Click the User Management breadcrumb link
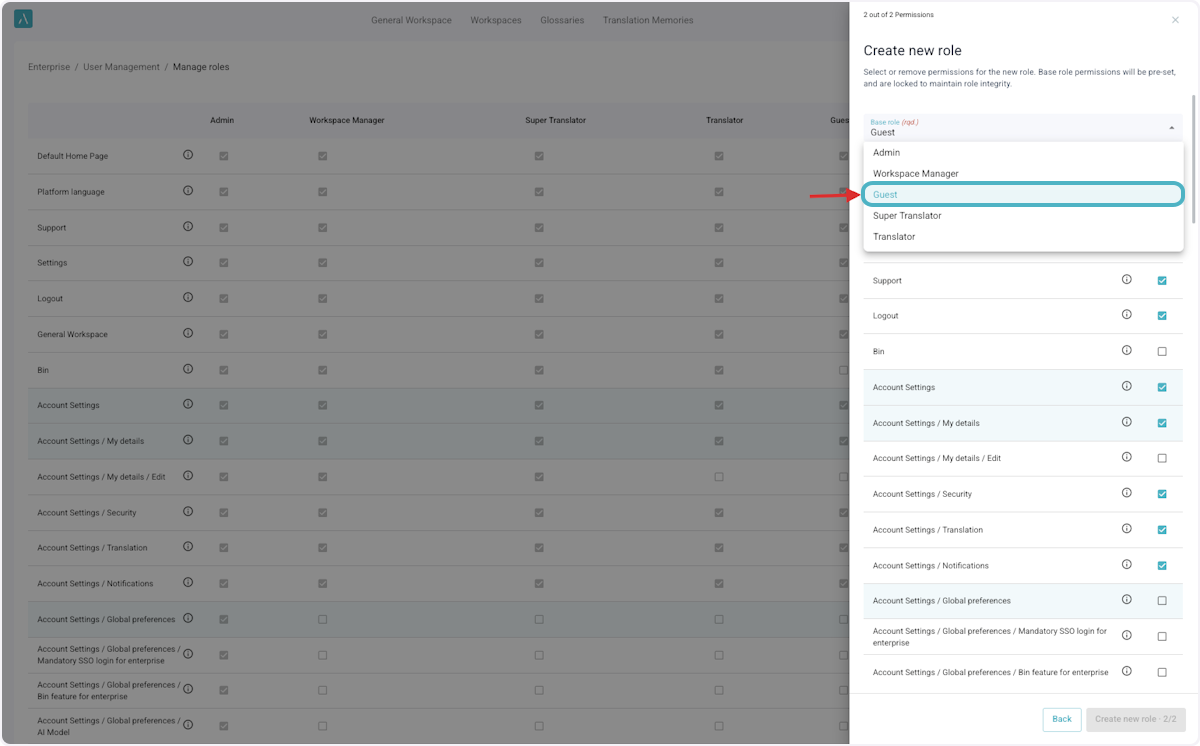The height and width of the screenshot is (746, 1200). pos(121,67)
